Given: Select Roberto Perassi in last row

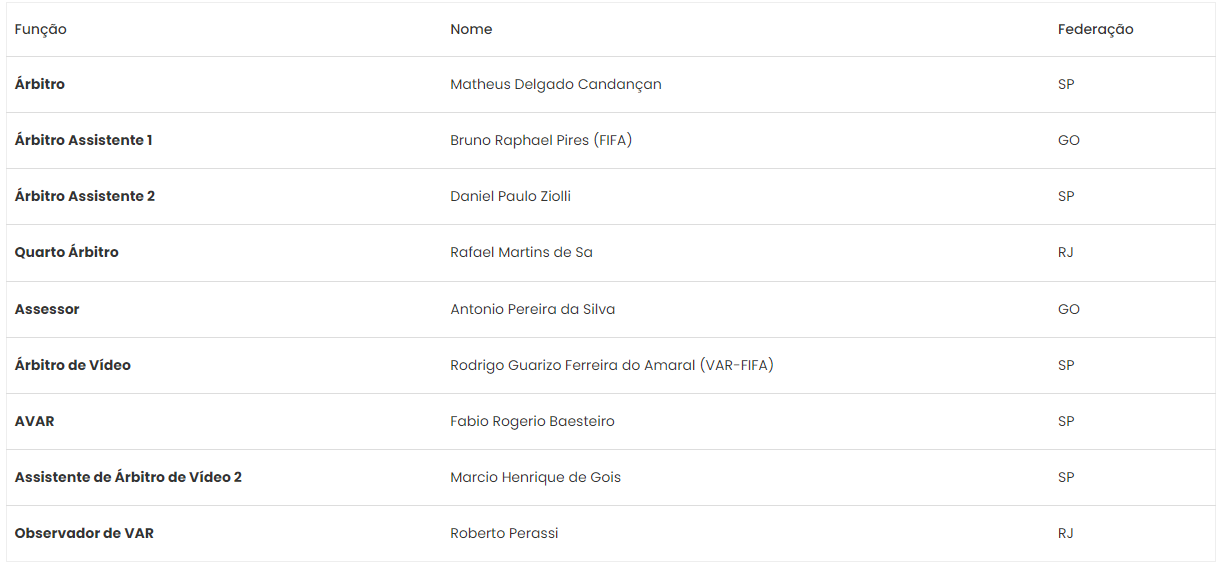Looking at the screenshot, I should [x=504, y=534].
